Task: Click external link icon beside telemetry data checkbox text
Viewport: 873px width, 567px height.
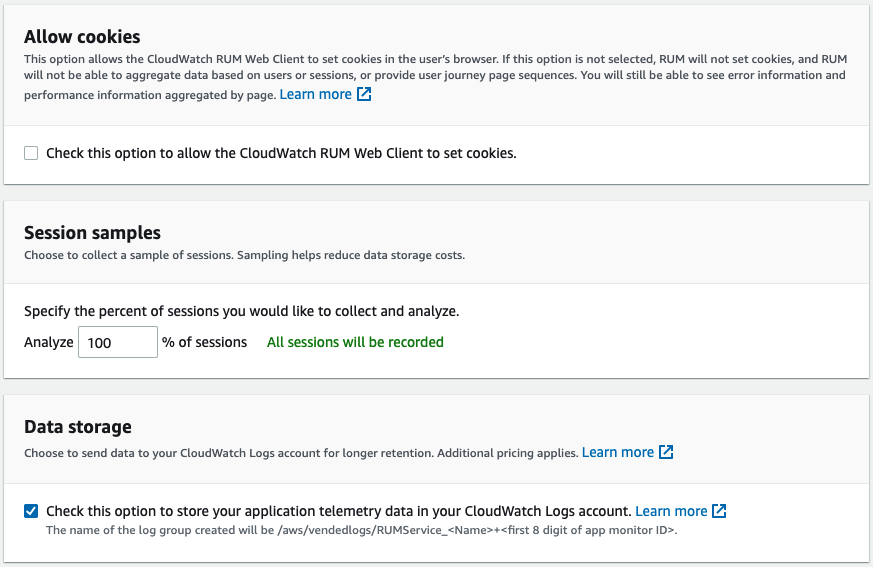Action: [719, 511]
